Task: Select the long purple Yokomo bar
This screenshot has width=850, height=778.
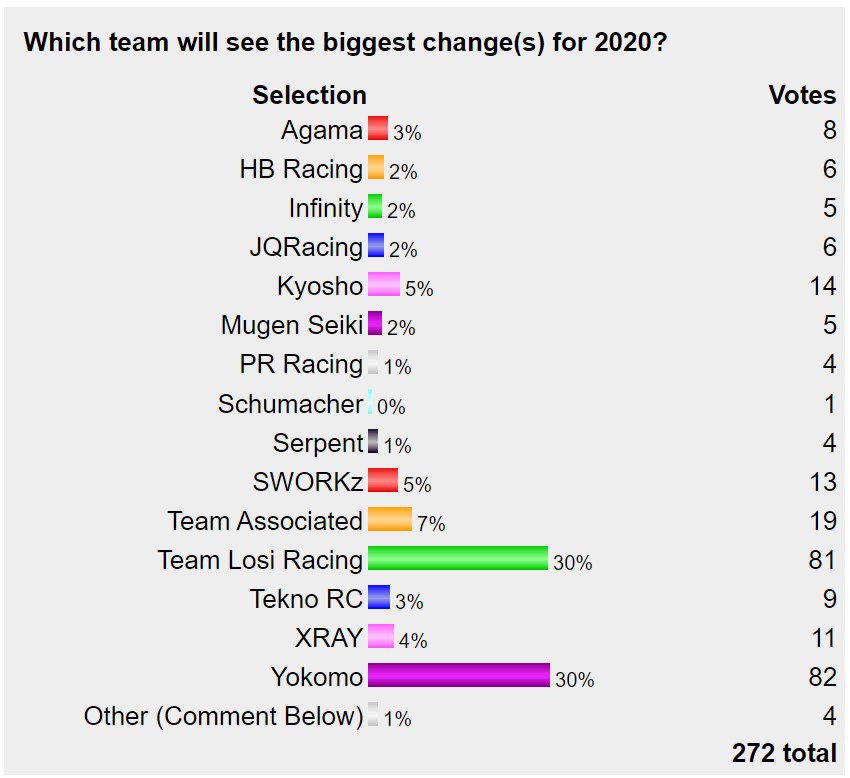Action: coord(459,676)
